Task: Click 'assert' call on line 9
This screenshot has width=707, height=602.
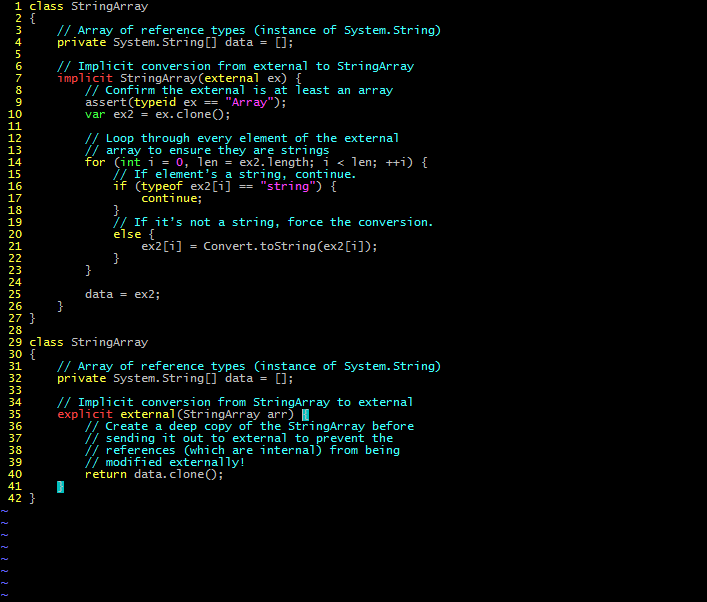Action: [106, 102]
